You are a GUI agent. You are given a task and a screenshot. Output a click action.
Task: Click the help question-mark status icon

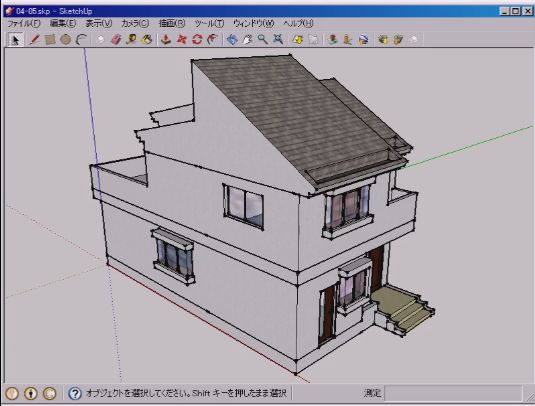[x=75, y=393]
